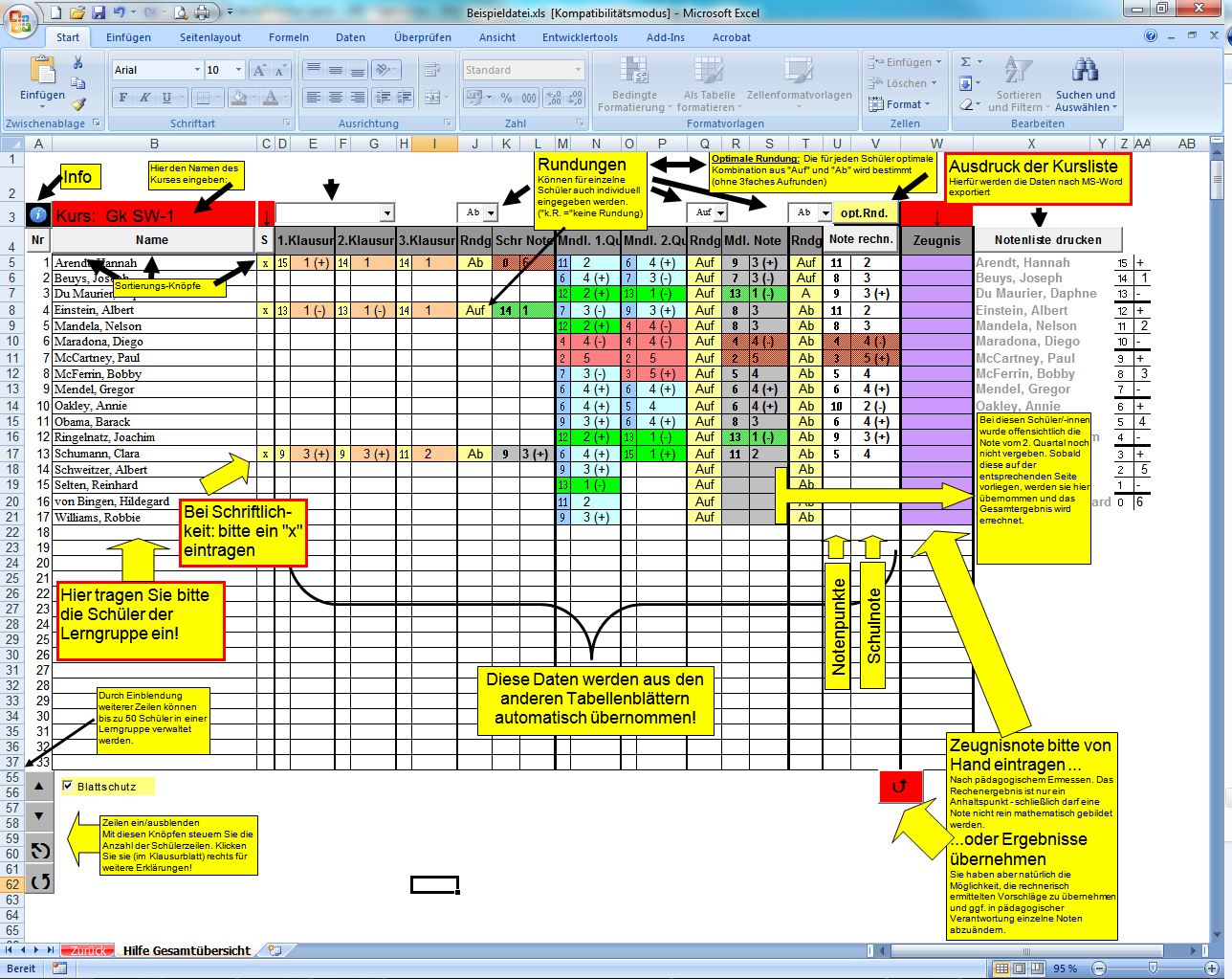The width and height of the screenshot is (1232, 979).
Task: Toggle the Blattschutz checkbox
Action: tap(68, 786)
